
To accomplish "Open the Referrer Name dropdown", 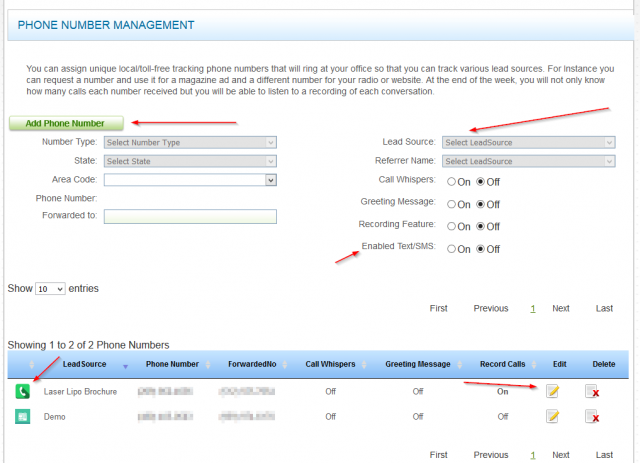I will coord(529,161).
